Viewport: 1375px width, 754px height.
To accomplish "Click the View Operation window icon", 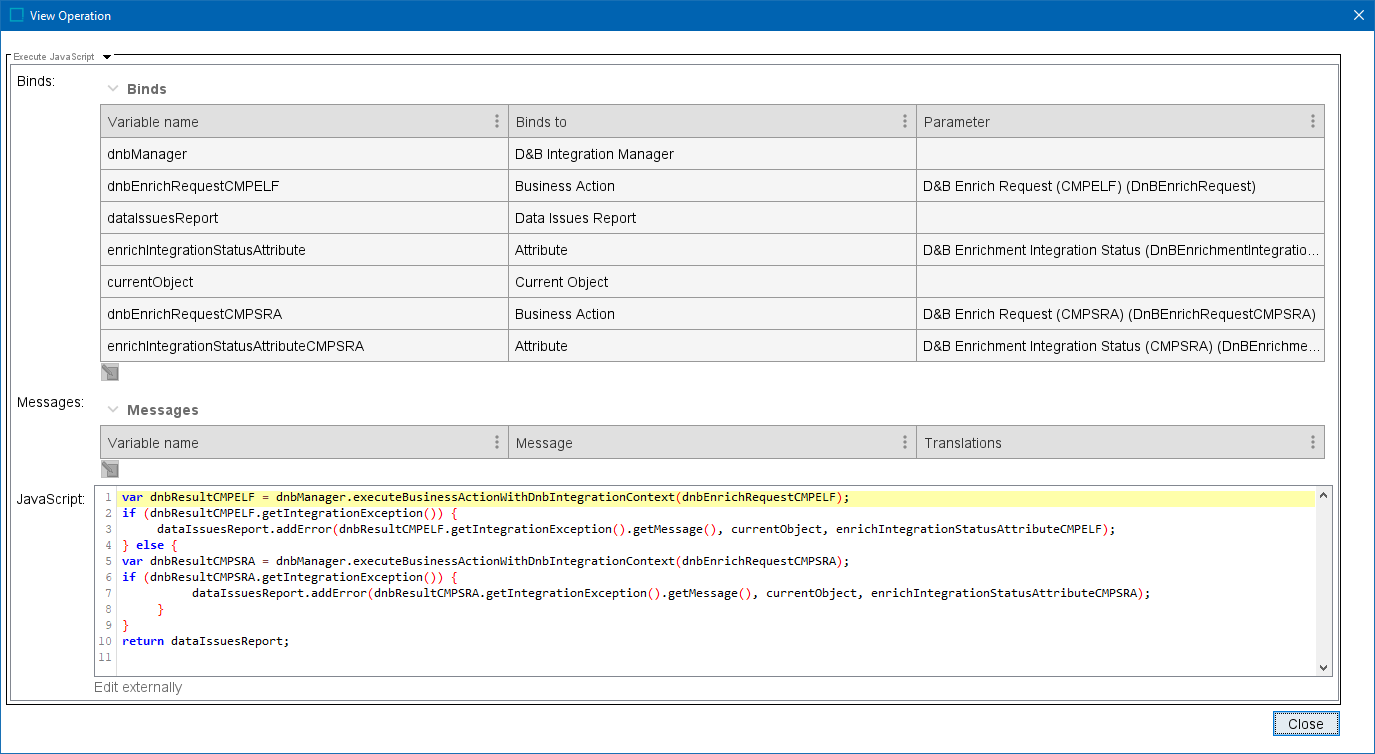I will (16, 15).
